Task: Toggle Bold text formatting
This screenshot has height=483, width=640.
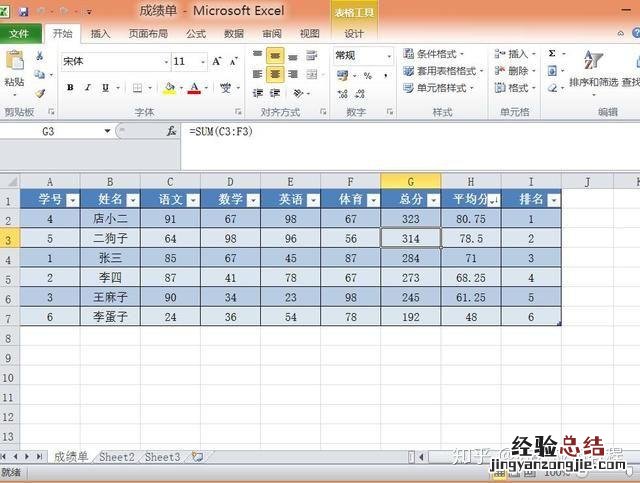Action: pos(71,88)
